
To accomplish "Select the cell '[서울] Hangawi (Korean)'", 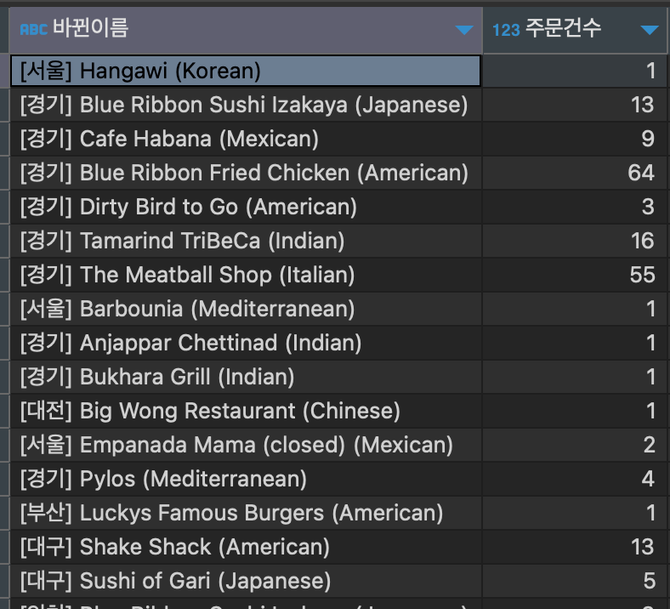I will (246, 71).
